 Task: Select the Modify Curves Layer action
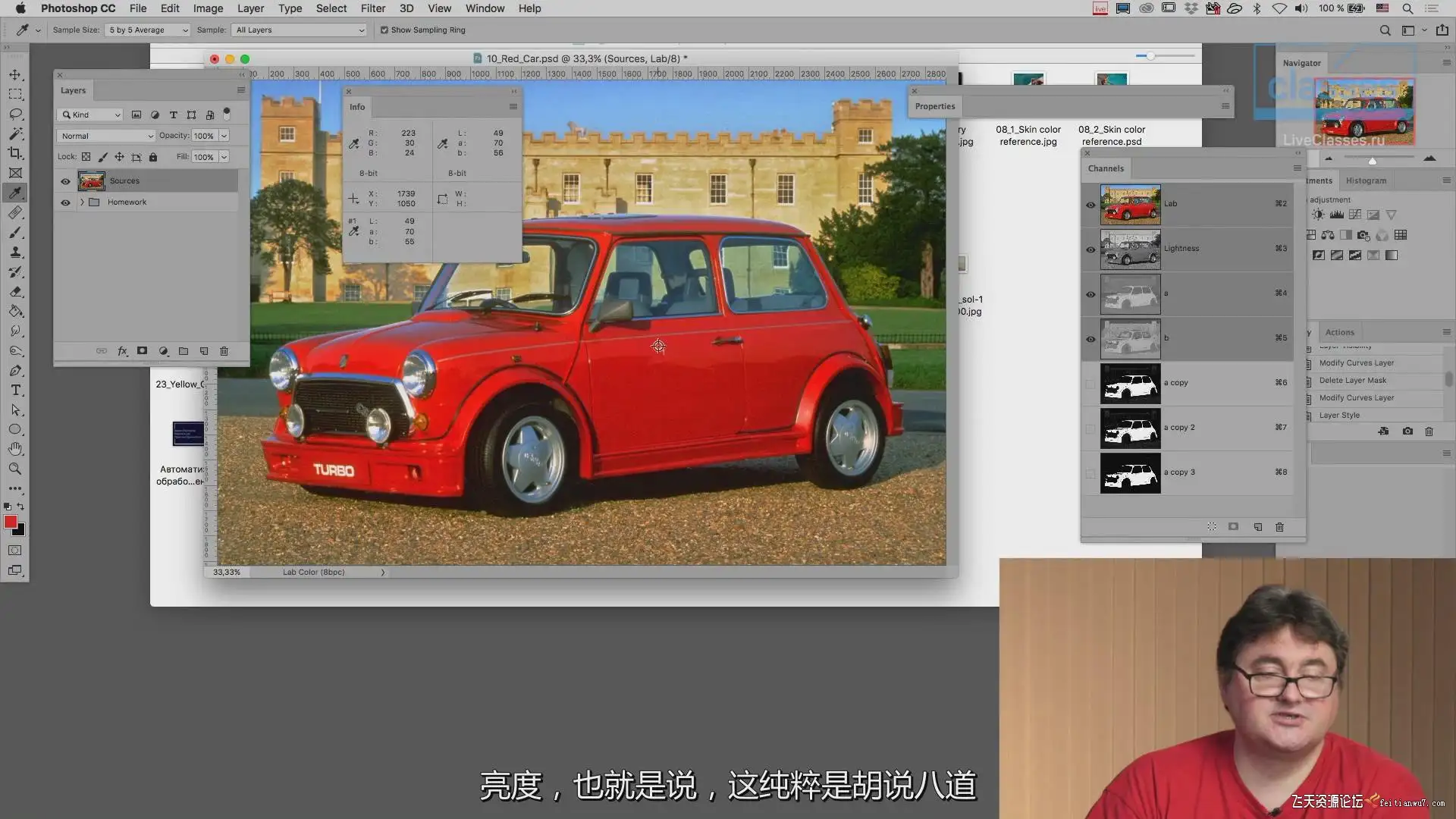[1356, 363]
